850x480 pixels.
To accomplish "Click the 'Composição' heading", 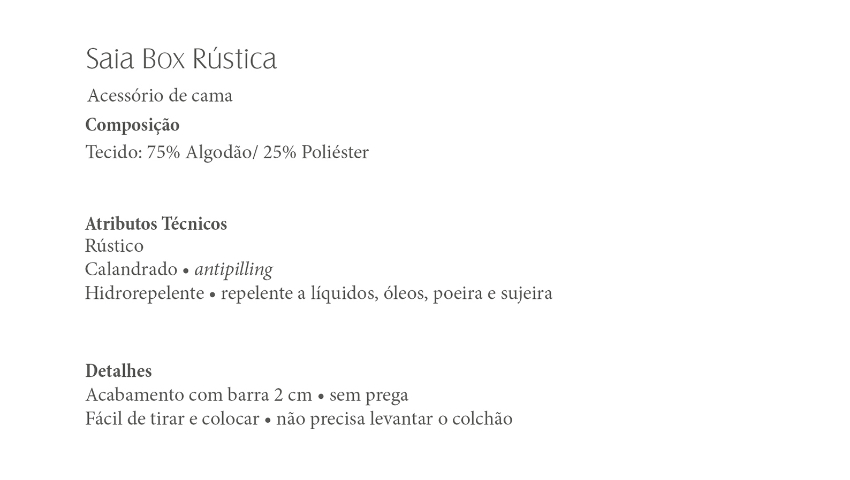I will 132,125.
